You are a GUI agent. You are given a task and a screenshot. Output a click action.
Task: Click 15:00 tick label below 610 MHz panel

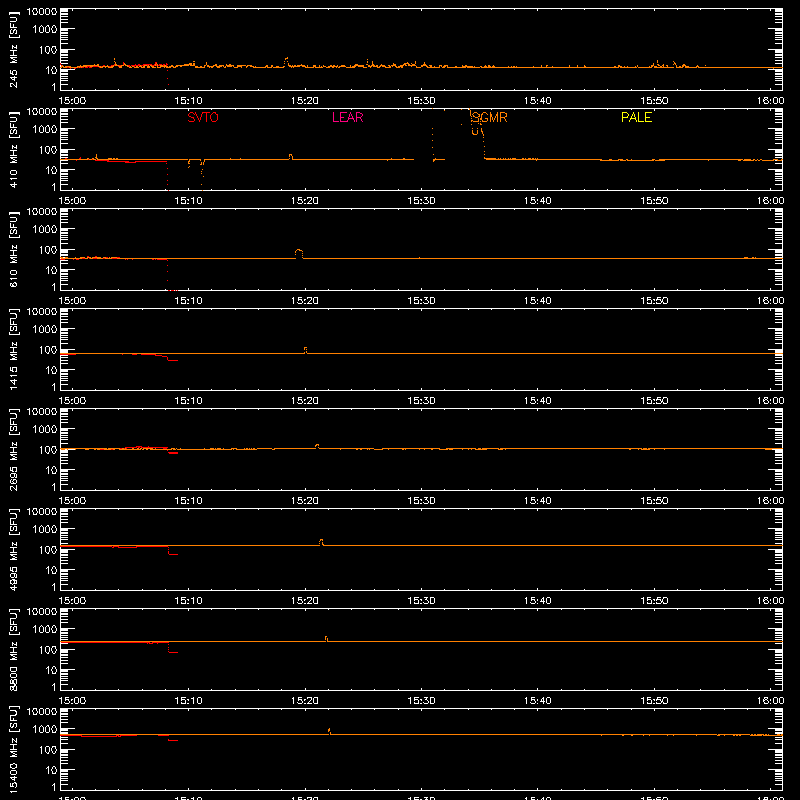click(x=72, y=301)
